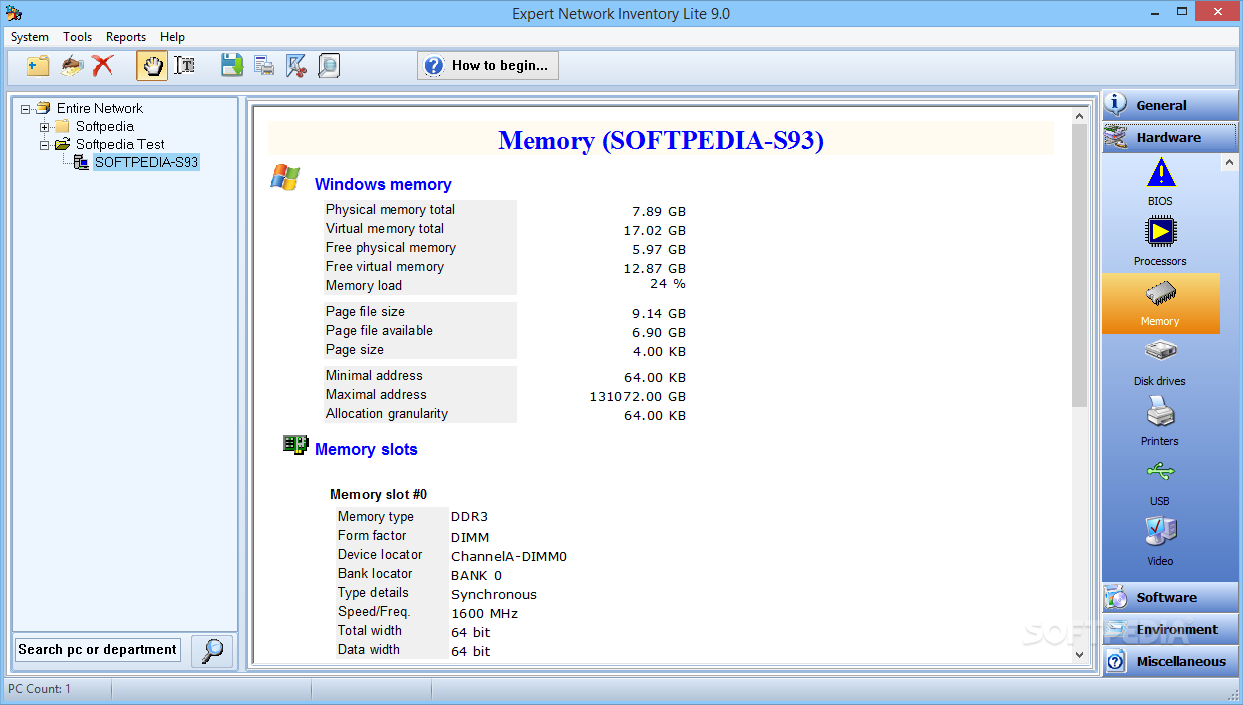Click the save floppy disk icon
This screenshot has height=705, width=1243.
(232, 66)
